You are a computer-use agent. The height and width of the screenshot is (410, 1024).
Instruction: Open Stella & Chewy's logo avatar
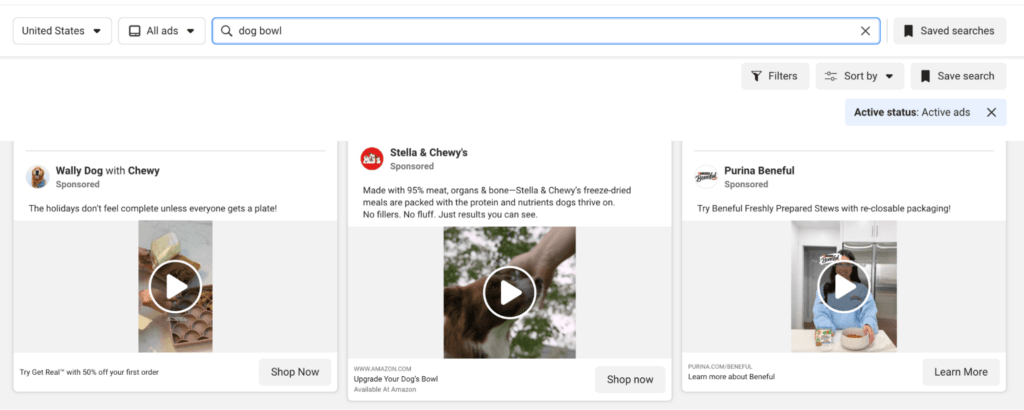(372, 159)
